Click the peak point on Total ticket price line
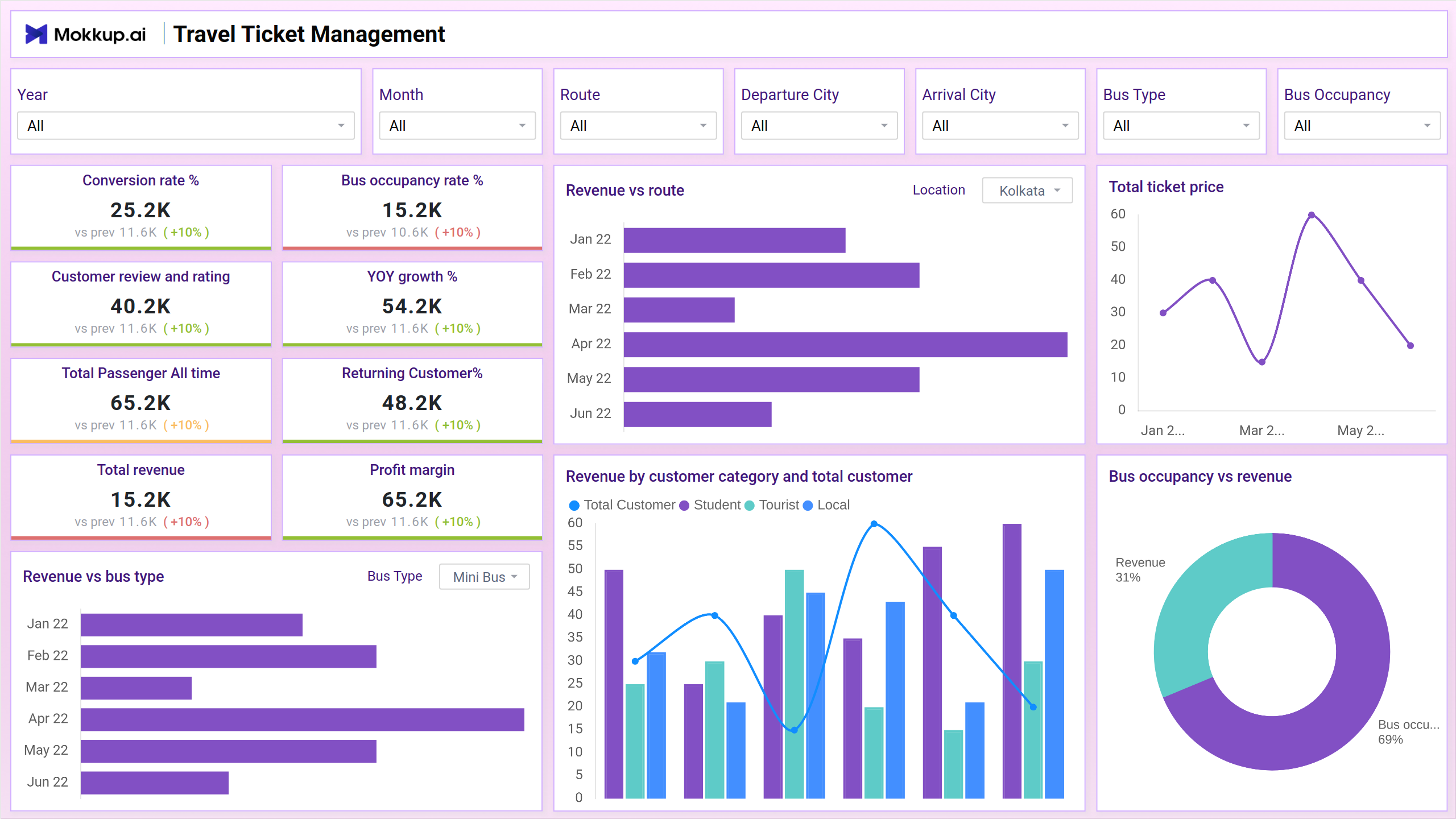1456x819 pixels. click(1312, 215)
